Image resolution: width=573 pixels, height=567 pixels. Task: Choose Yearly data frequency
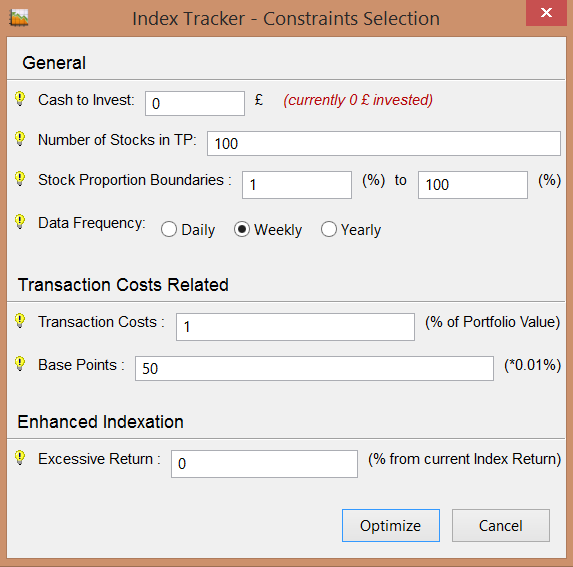click(329, 229)
